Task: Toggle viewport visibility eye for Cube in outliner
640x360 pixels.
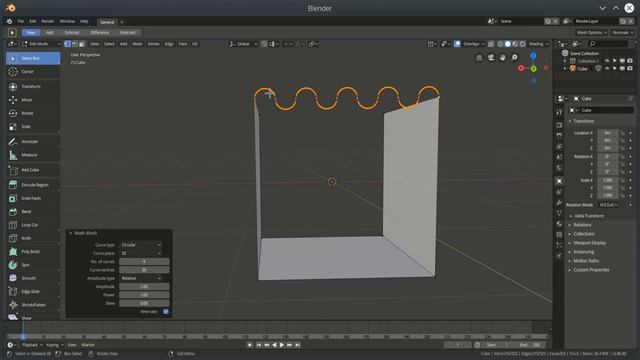Action: [607, 69]
